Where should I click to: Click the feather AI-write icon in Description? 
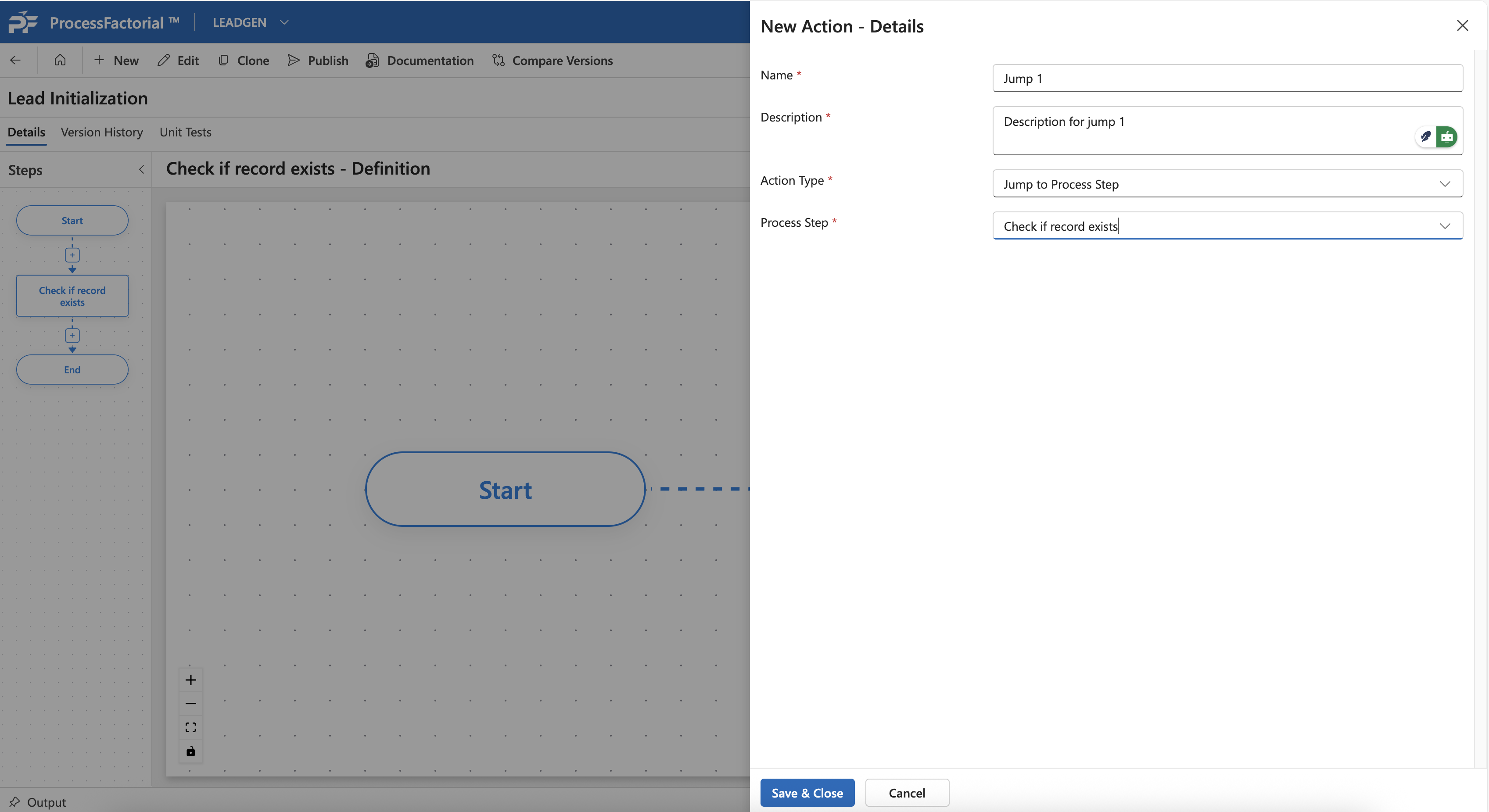[1425, 137]
